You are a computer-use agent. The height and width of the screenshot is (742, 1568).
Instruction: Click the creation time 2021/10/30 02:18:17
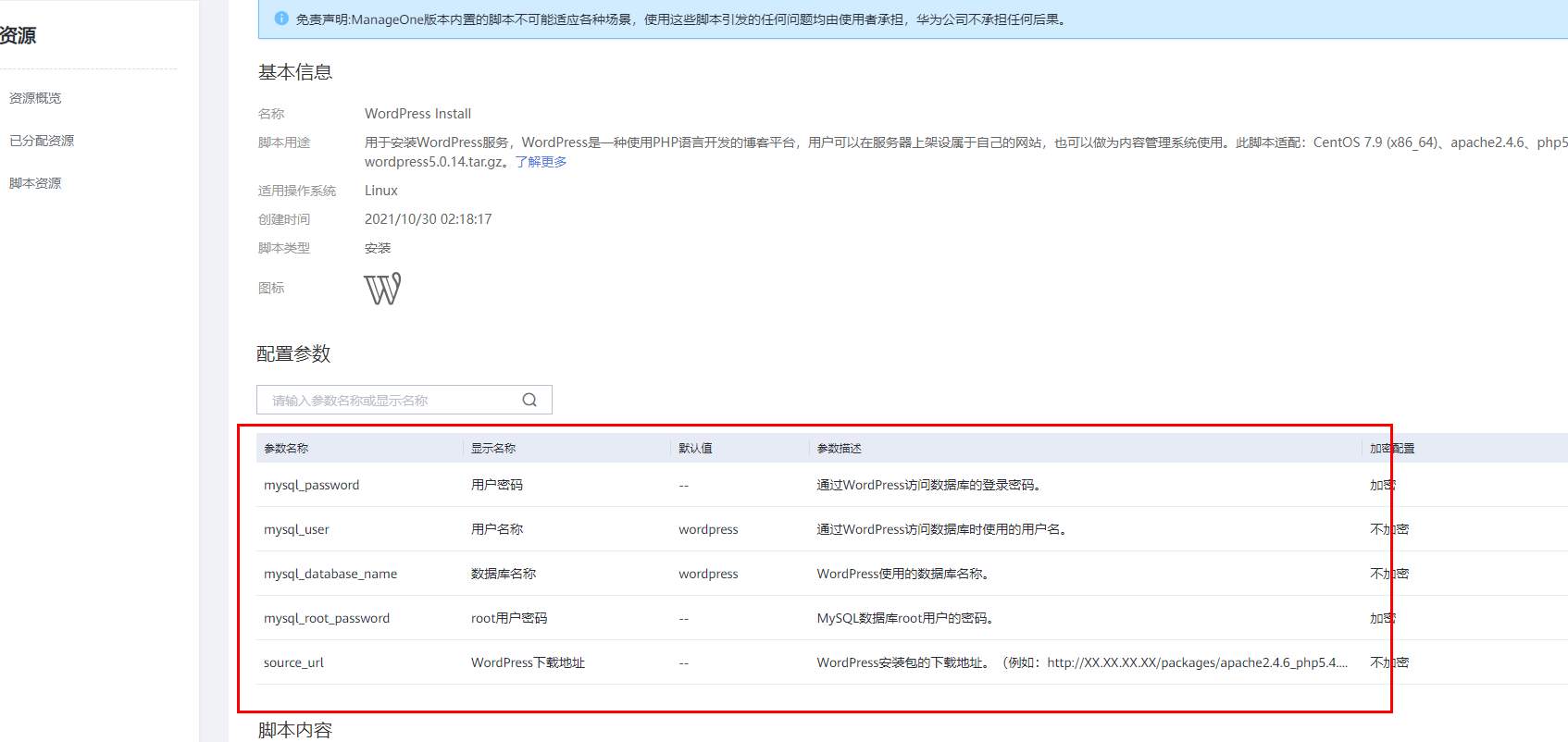pyautogui.click(x=428, y=219)
